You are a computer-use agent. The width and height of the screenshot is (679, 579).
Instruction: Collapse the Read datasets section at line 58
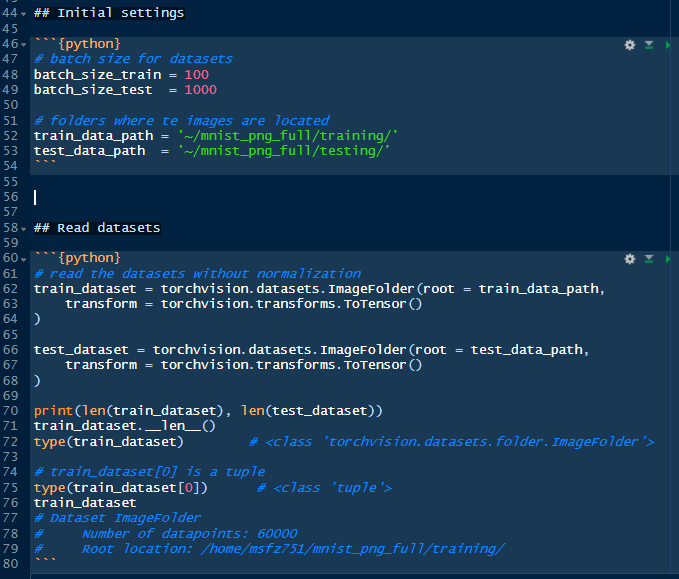click(24, 228)
